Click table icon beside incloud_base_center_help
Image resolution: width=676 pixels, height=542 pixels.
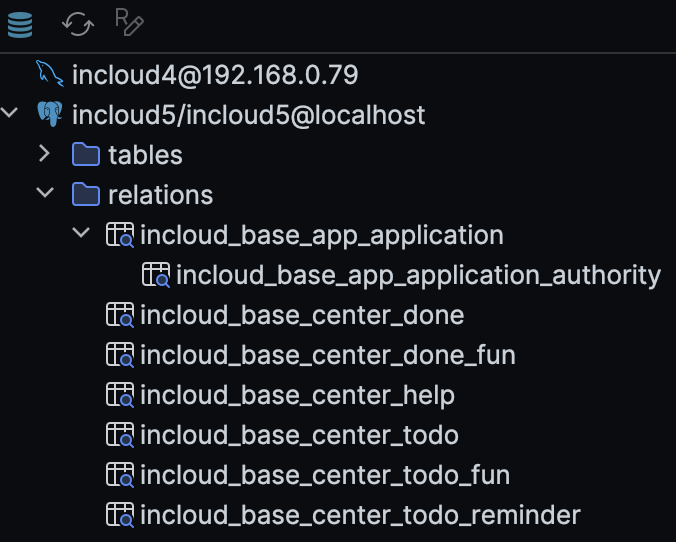(x=120, y=396)
